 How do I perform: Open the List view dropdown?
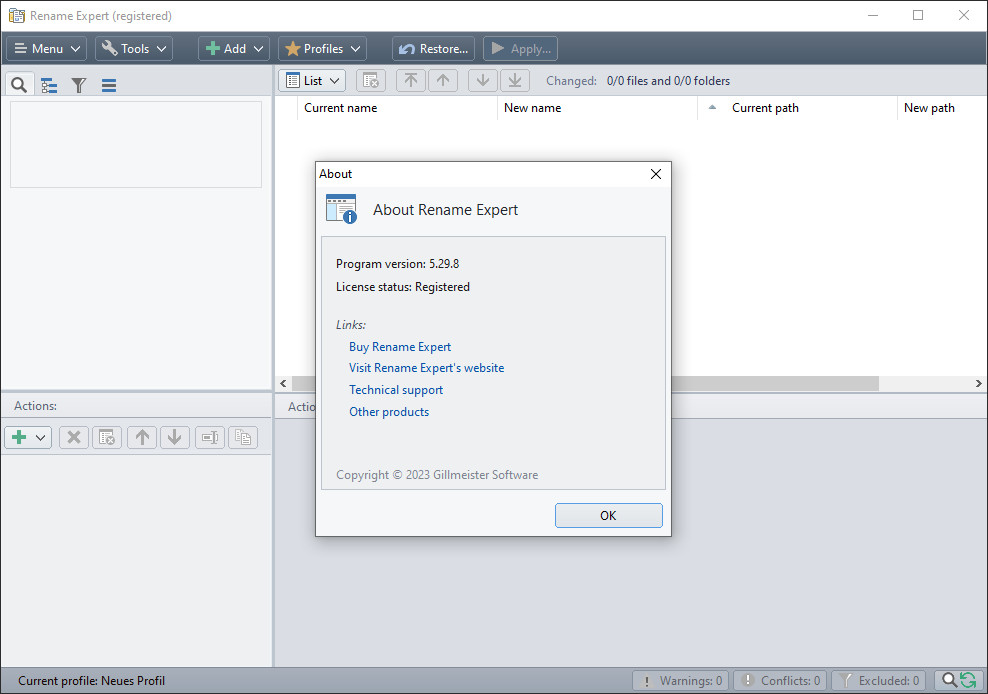312,81
